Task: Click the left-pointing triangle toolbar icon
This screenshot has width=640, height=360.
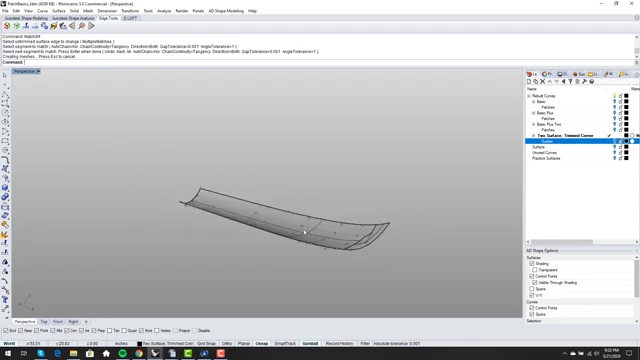Action: point(72,26)
